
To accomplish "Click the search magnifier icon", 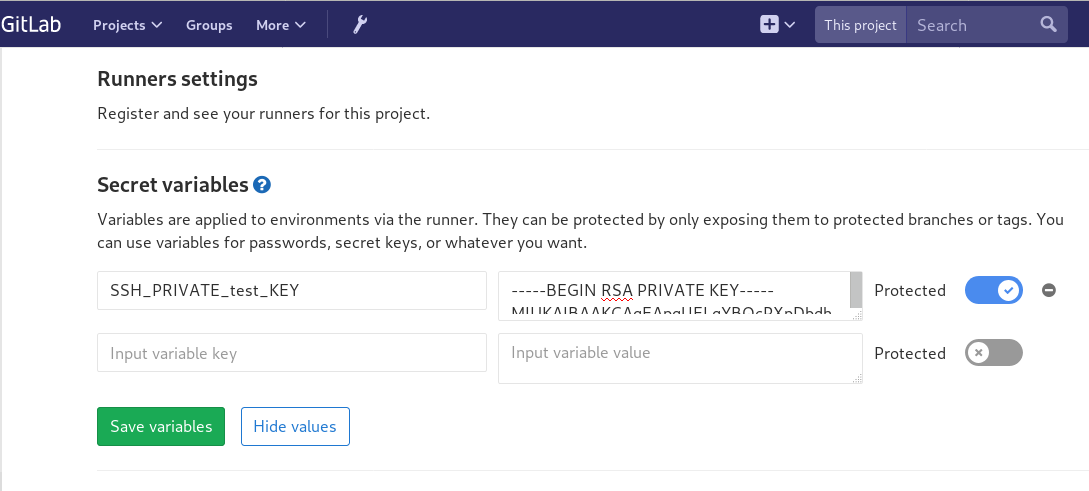I will (x=1048, y=25).
